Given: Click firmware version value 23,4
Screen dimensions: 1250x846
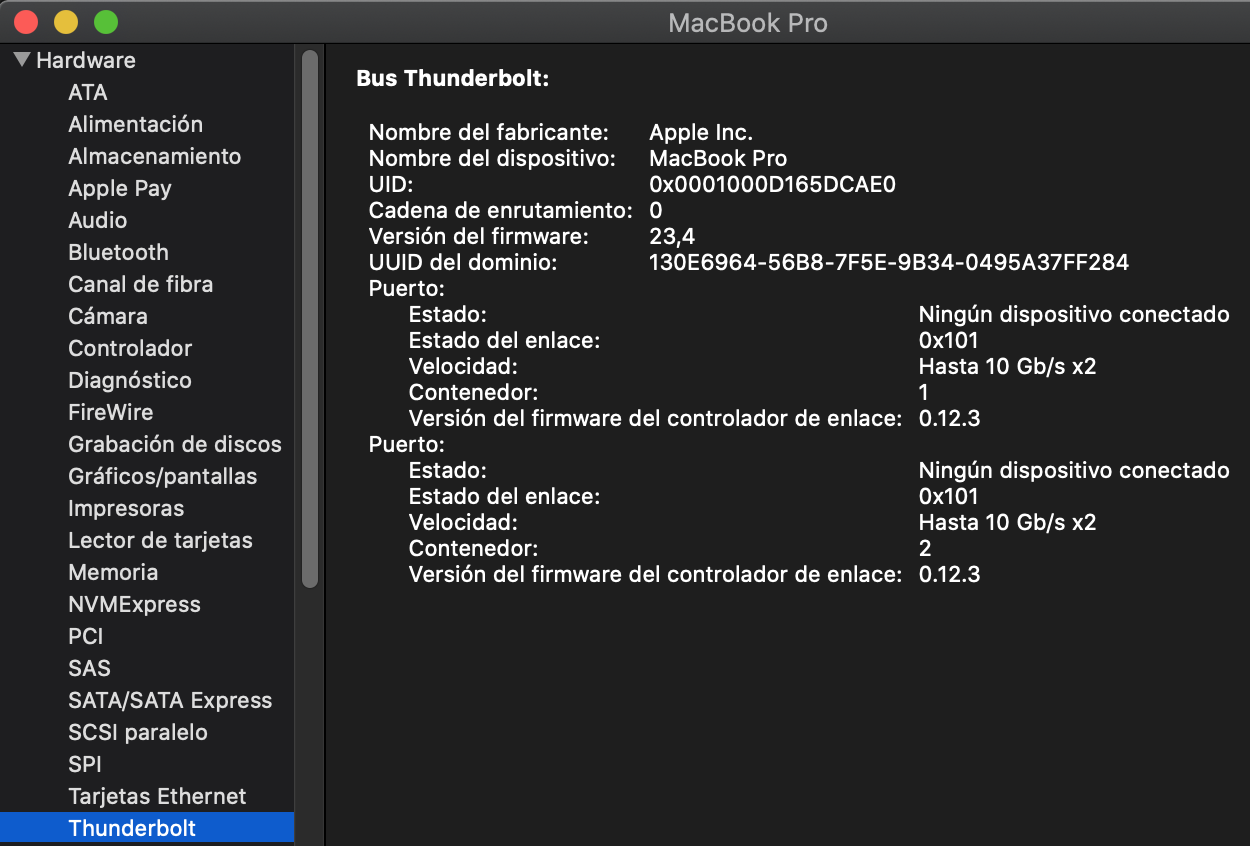Looking at the screenshot, I should 672,236.
